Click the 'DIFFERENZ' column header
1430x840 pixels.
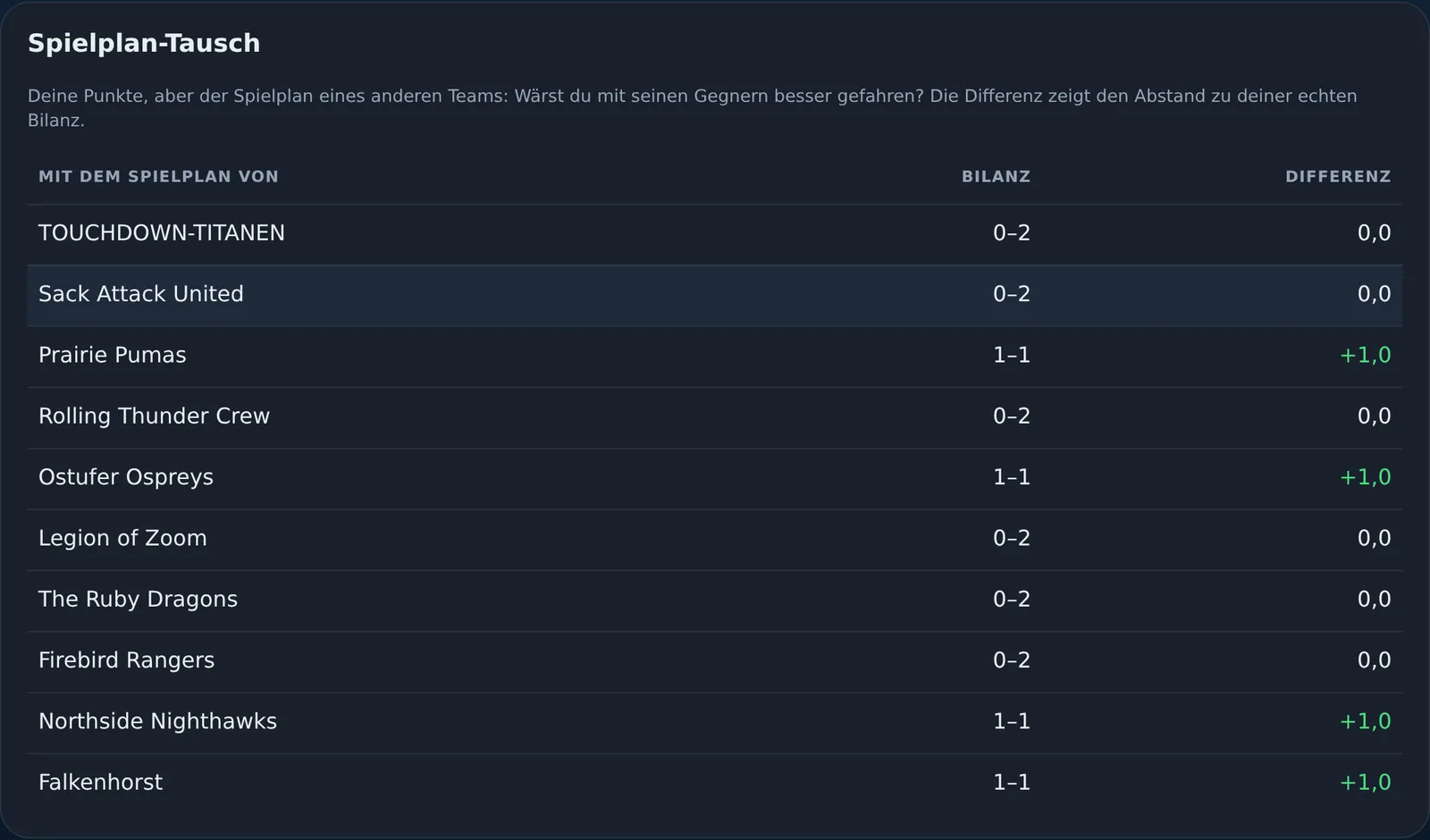[x=1338, y=177]
